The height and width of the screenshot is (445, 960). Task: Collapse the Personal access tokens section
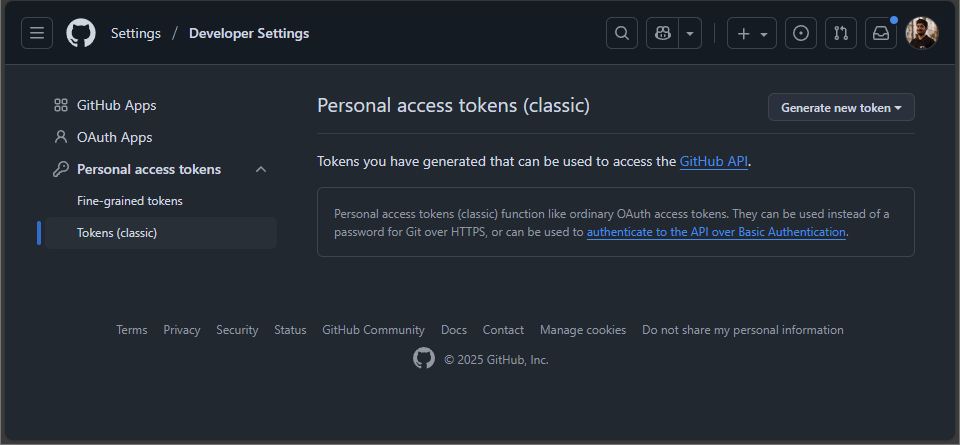point(261,169)
